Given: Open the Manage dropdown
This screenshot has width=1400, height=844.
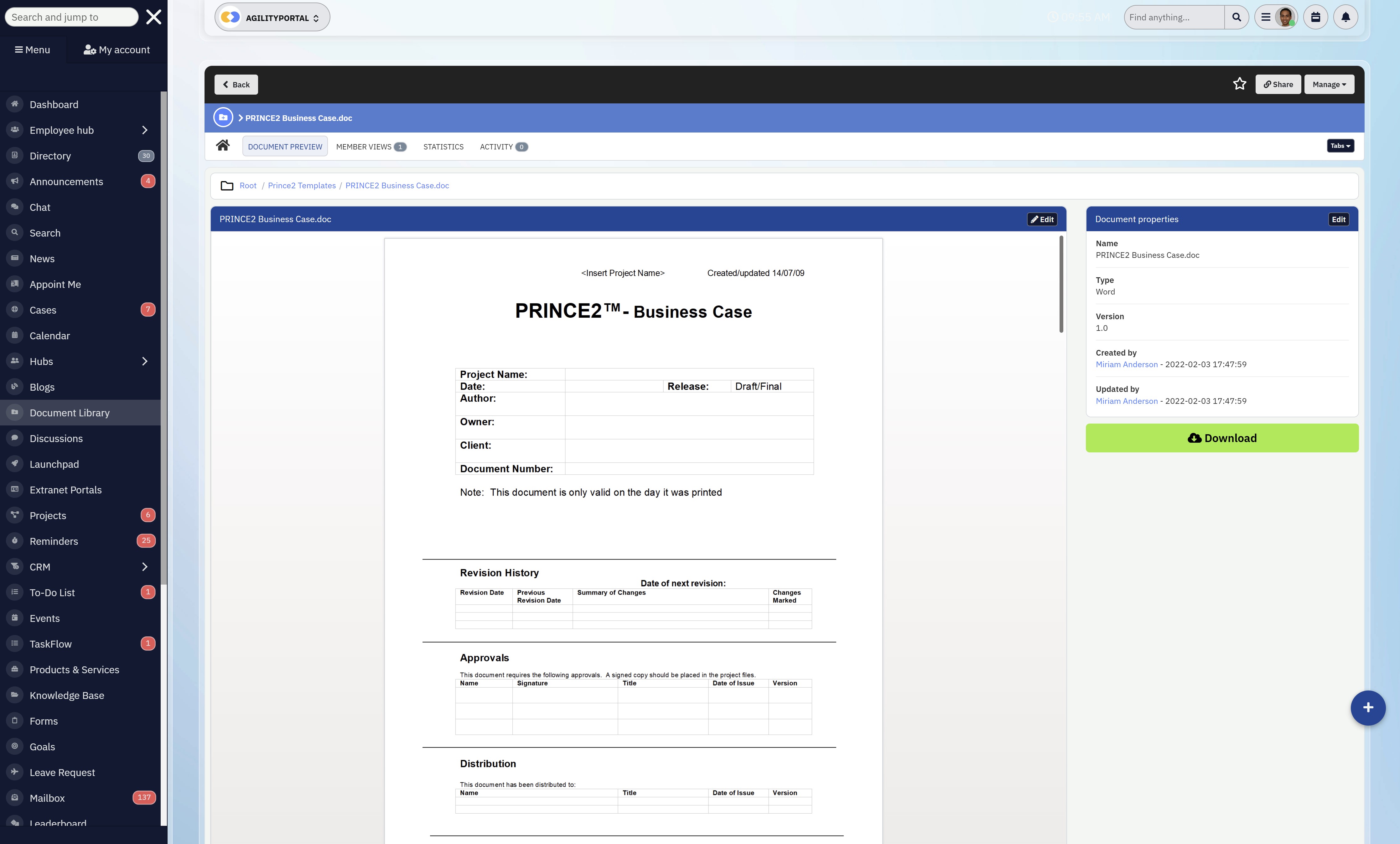Looking at the screenshot, I should pos(1328,84).
